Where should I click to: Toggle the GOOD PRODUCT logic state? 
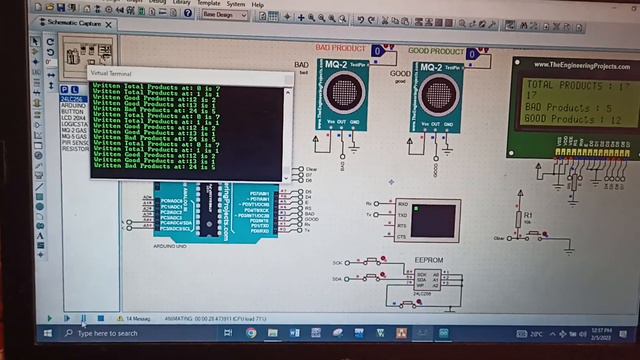[x=472, y=54]
